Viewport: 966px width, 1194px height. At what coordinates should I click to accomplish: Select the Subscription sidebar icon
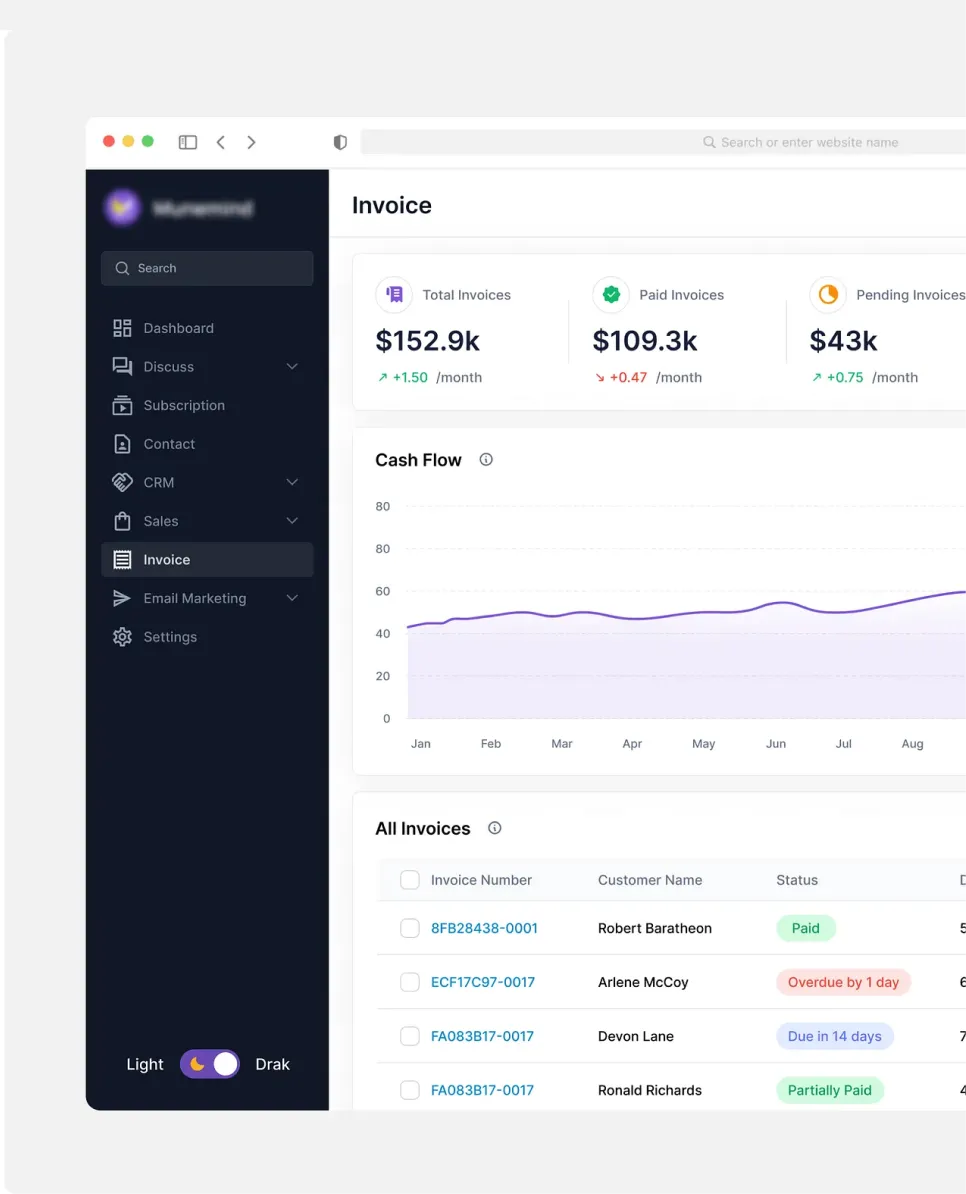[120, 405]
